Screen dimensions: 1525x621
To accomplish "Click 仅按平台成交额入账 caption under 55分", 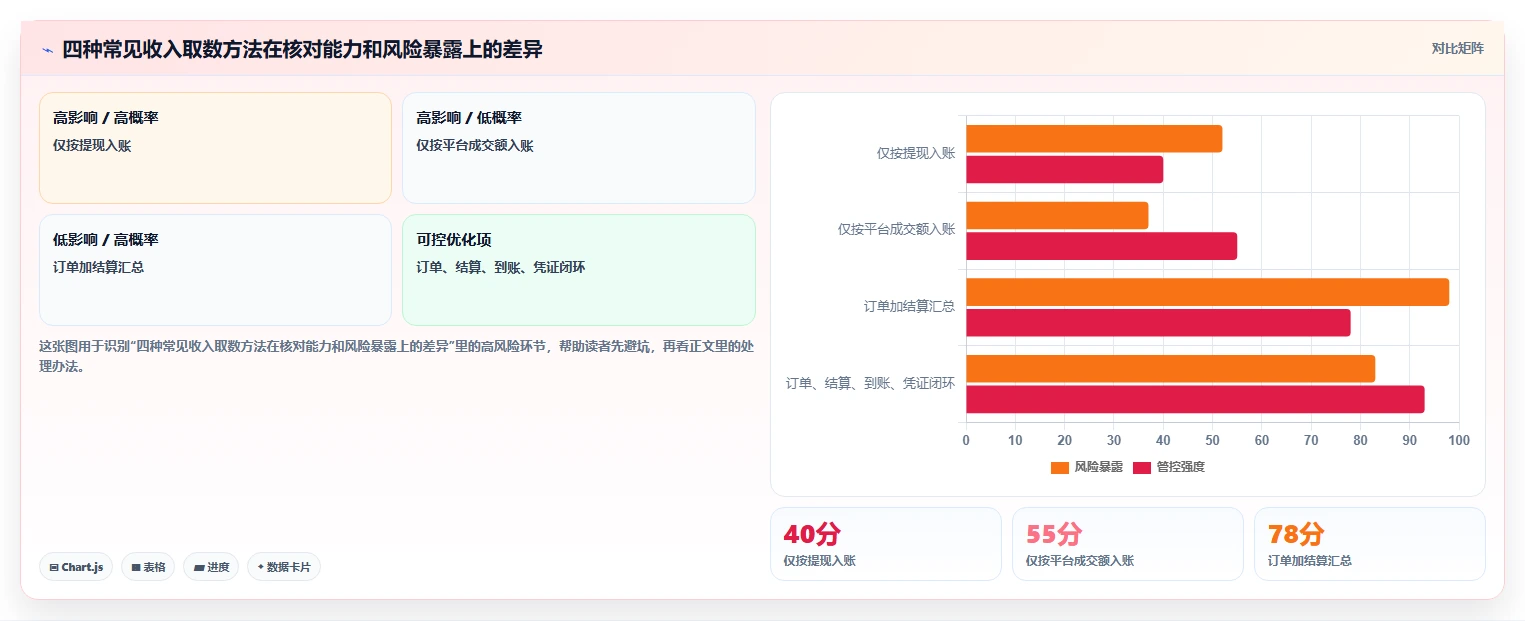I will click(1080, 561).
